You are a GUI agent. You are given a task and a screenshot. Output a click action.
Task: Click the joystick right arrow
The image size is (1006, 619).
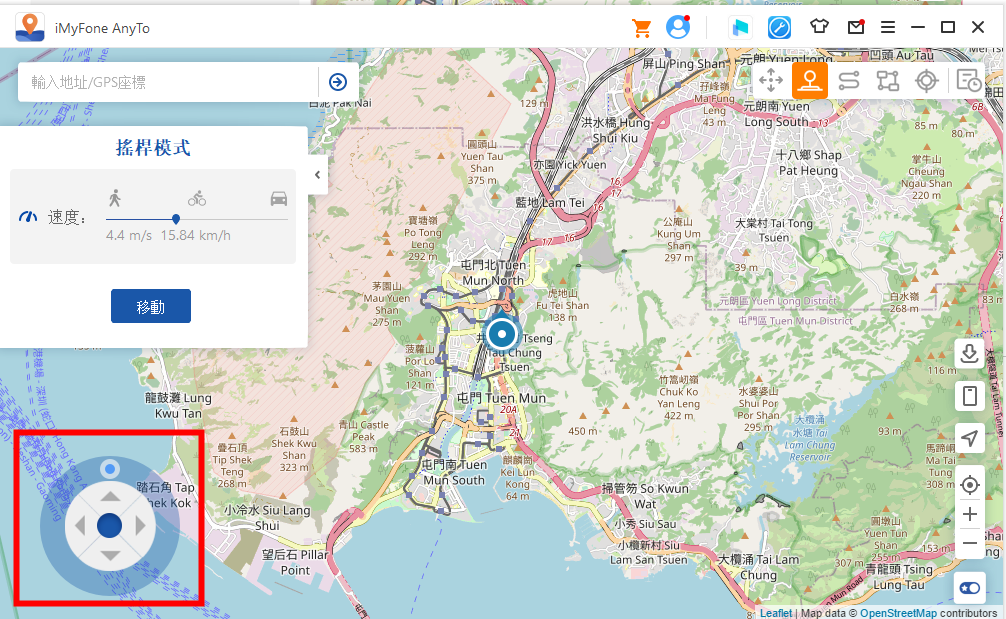point(141,526)
